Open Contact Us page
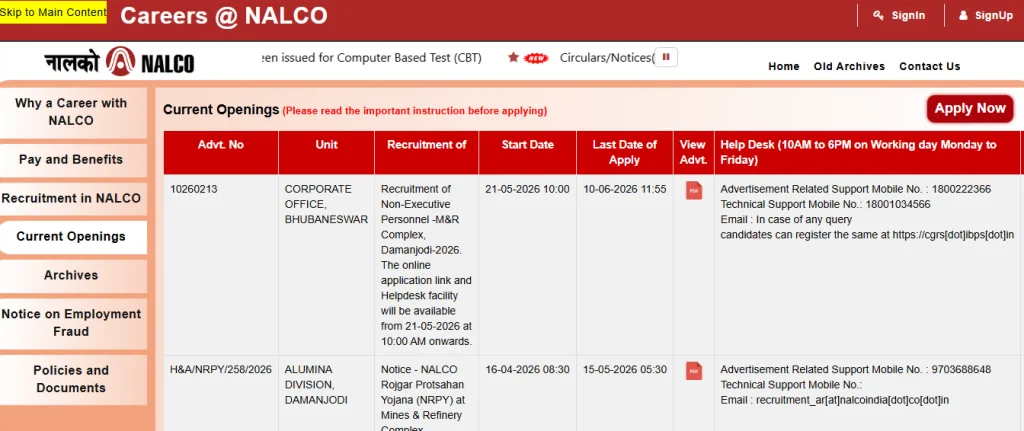 [x=929, y=66]
